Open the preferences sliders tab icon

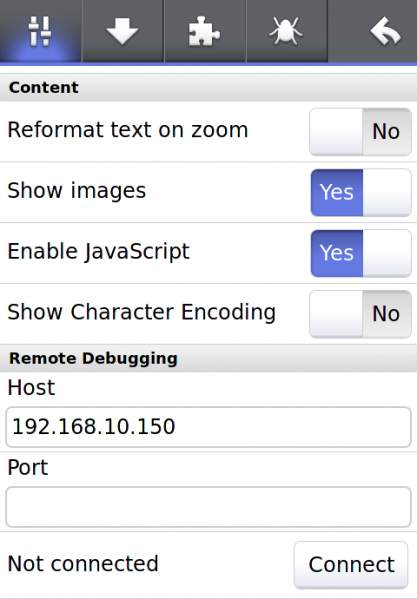point(40,31)
